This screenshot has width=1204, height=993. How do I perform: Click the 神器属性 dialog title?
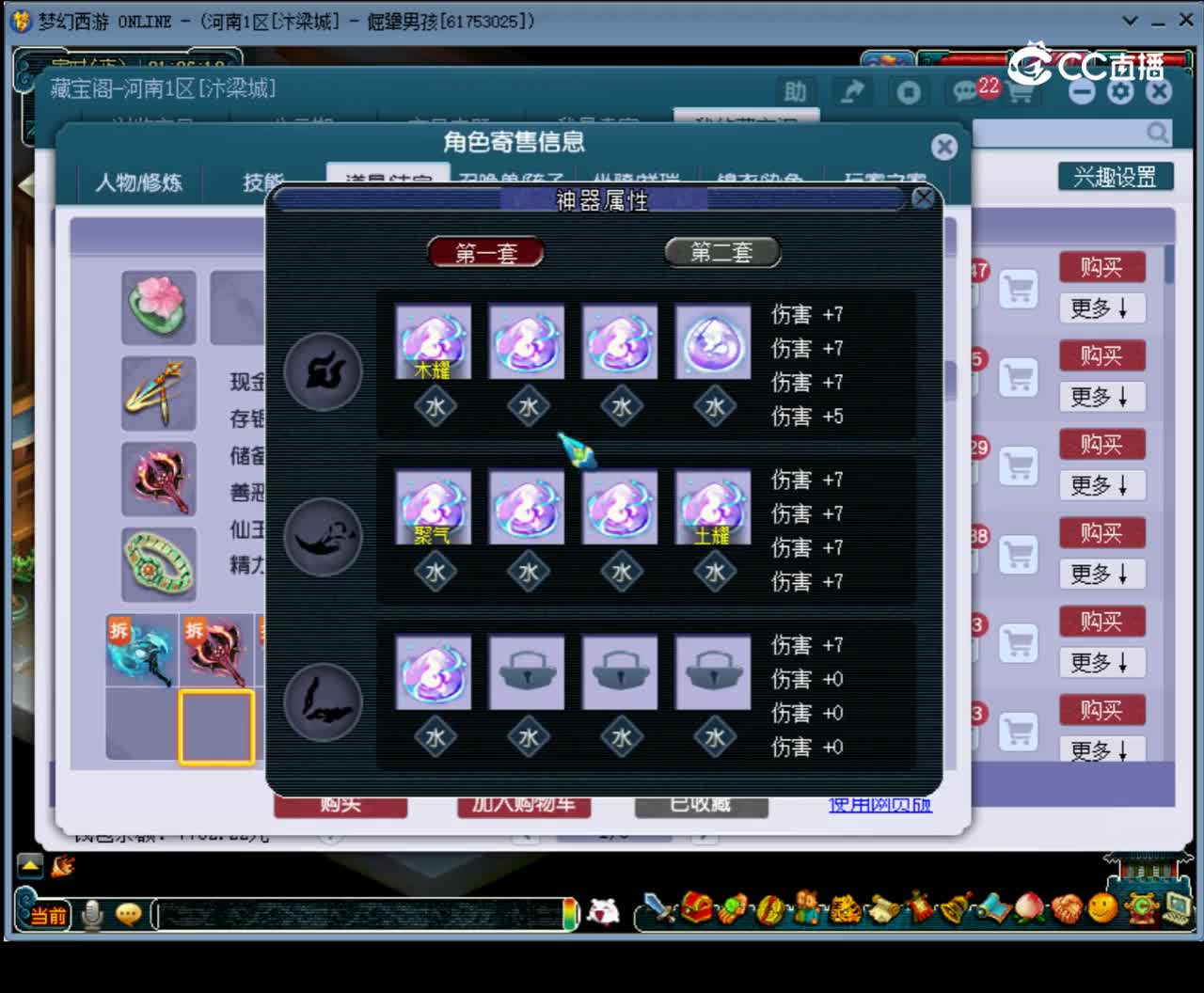[602, 199]
